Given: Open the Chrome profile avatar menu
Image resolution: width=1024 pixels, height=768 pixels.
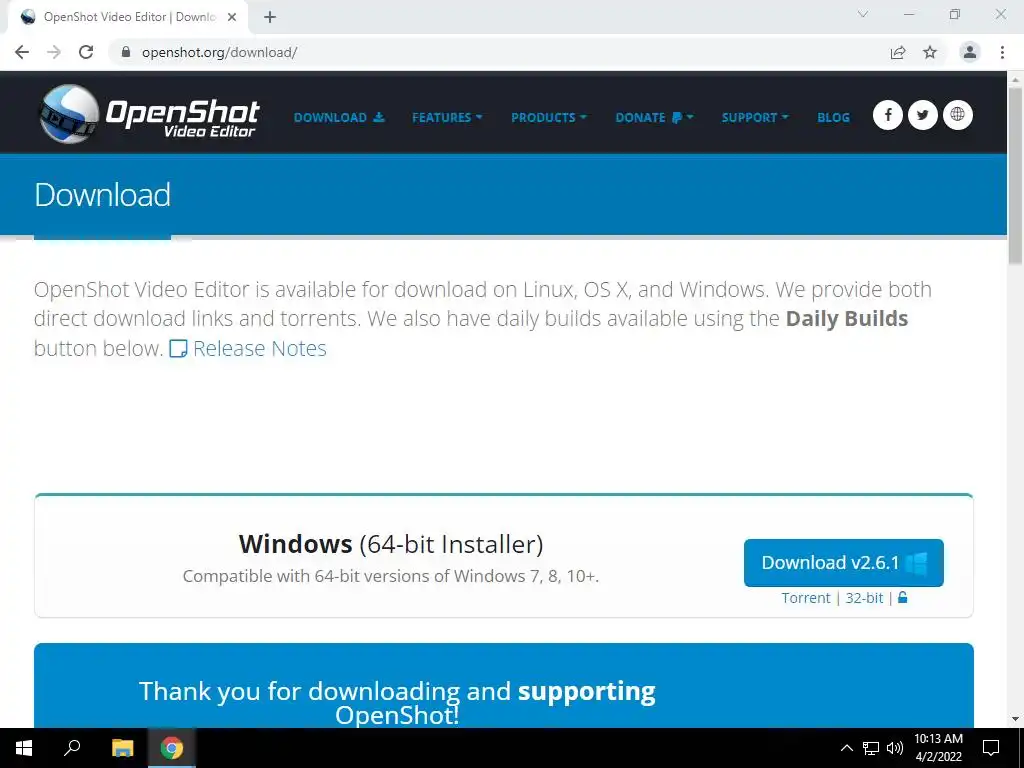Looking at the screenshot, I should (970, 52).
